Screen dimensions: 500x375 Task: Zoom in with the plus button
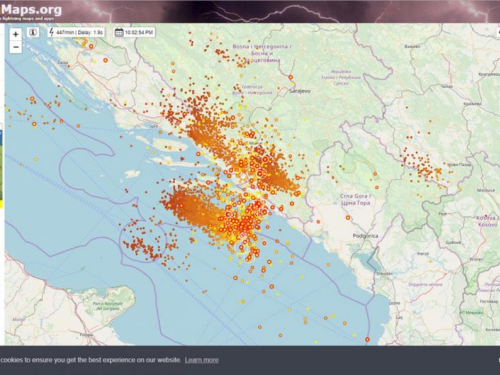[15, 34]
